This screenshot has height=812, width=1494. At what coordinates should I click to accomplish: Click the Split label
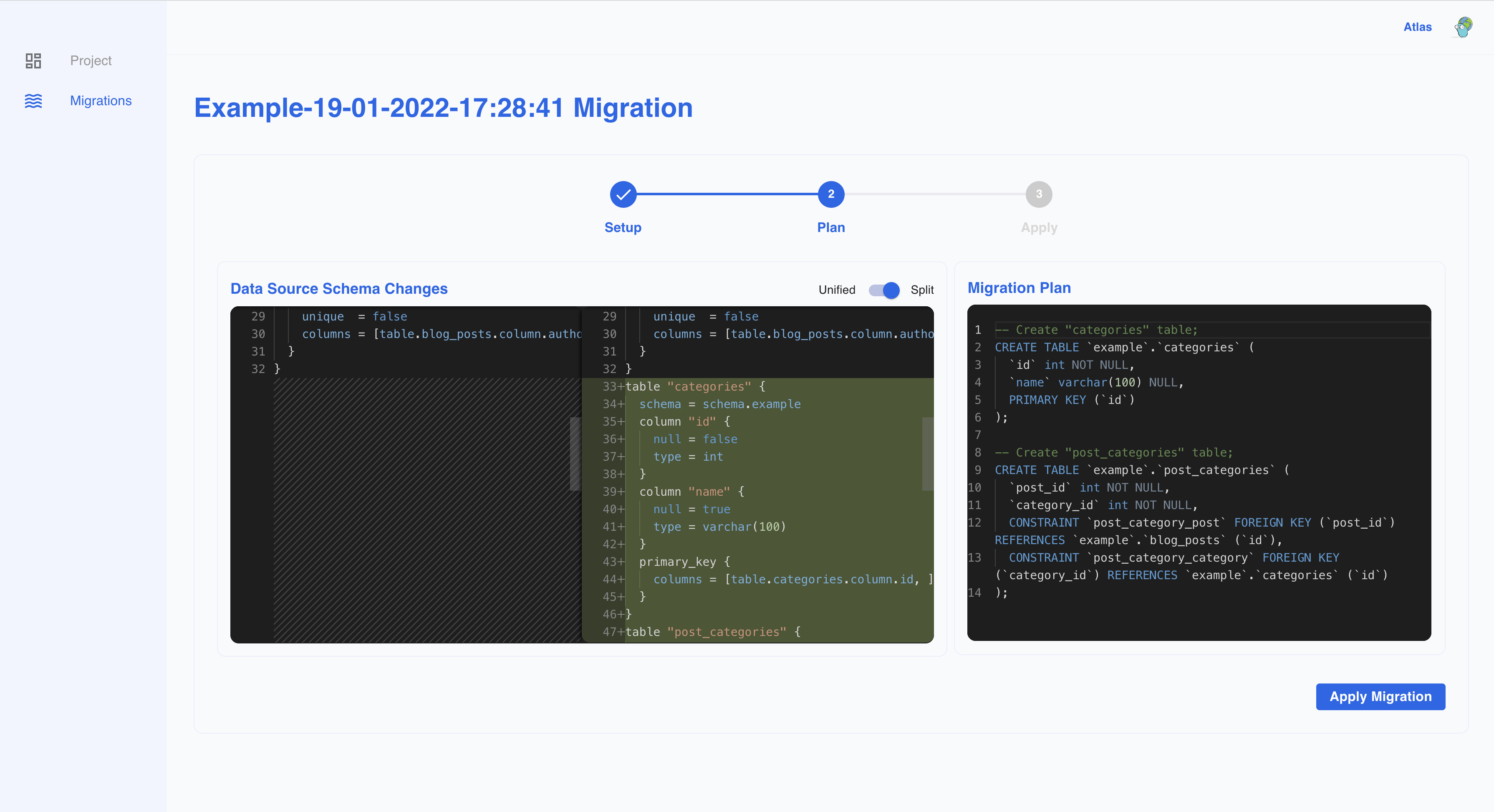coord(922,290)
